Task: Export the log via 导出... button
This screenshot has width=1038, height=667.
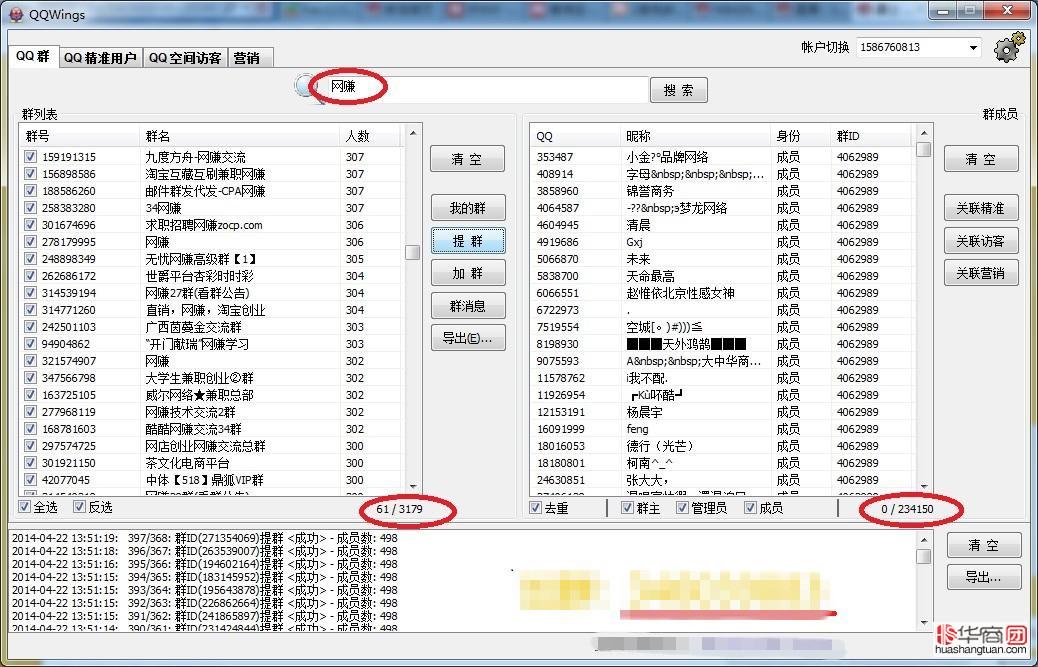Action: [984, 577]
